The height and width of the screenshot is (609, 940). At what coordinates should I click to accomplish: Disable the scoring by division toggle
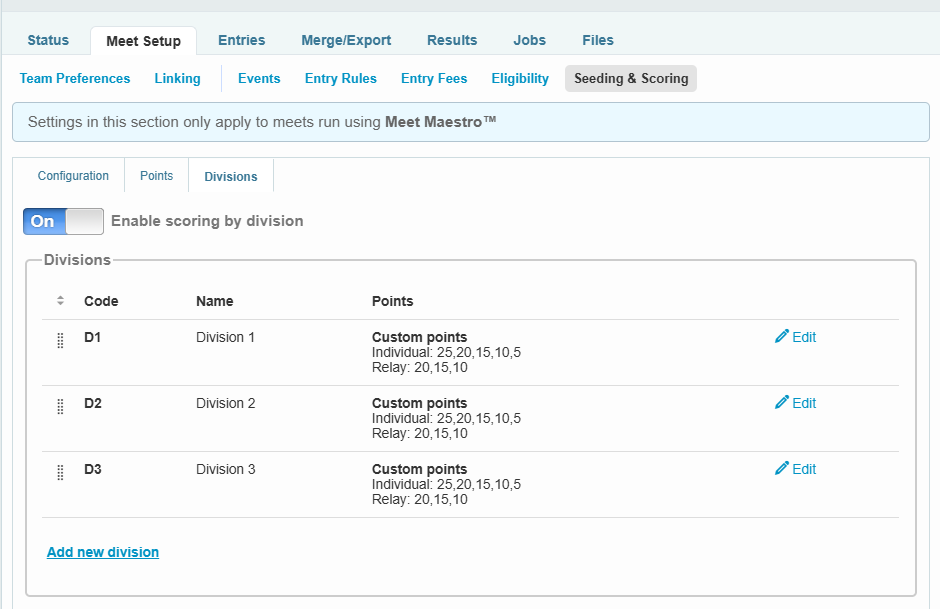pos(63,221)
